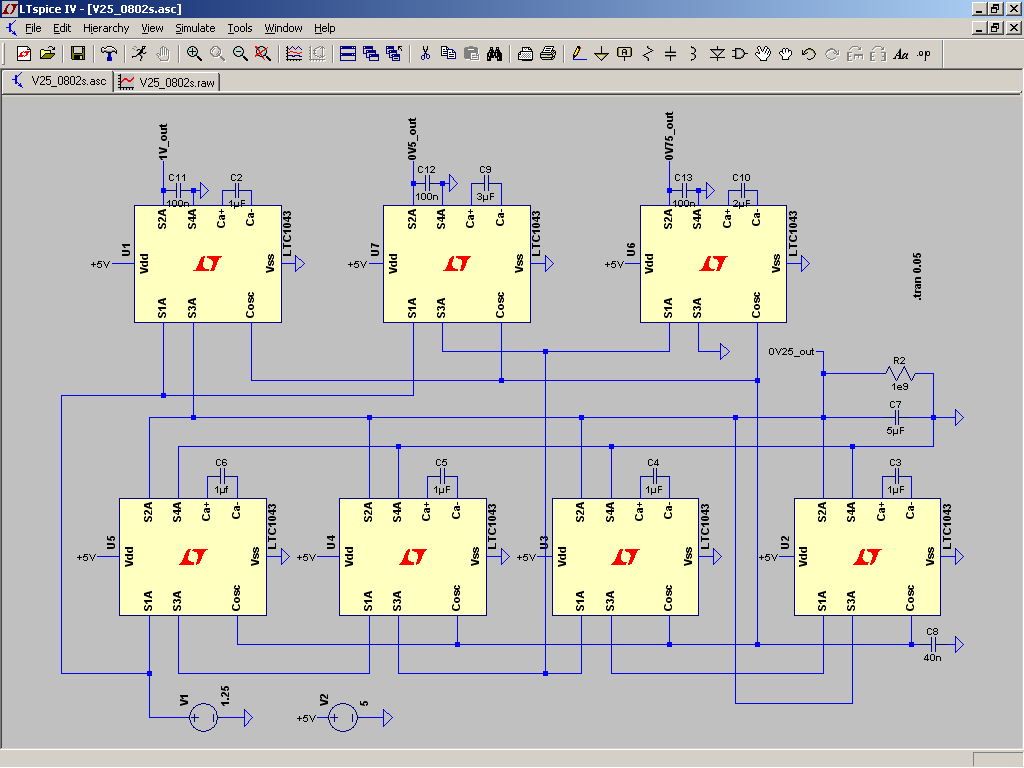
Task: Select the Copy tool icon
Action: coord(448,54)
